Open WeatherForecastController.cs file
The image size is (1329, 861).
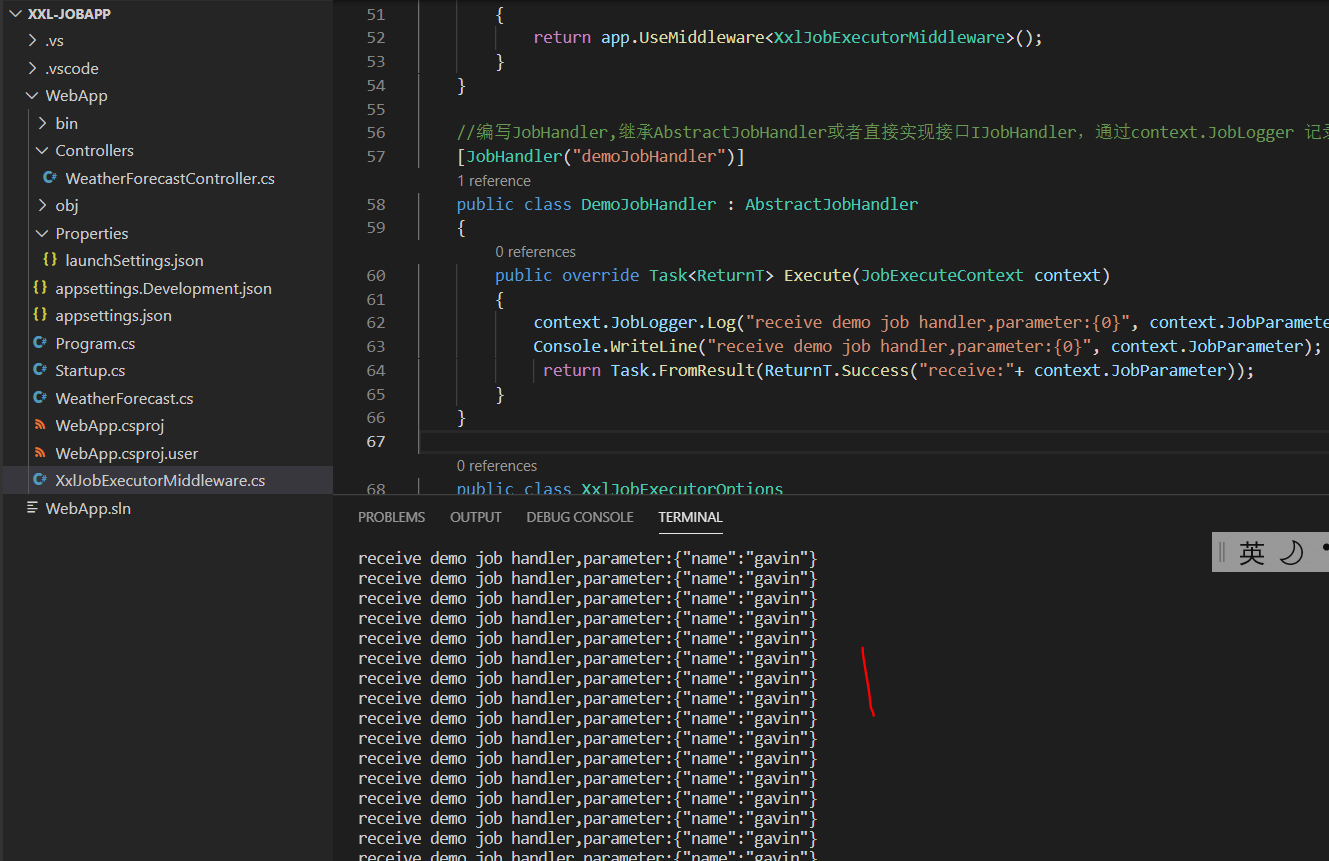tap(170, 179)
